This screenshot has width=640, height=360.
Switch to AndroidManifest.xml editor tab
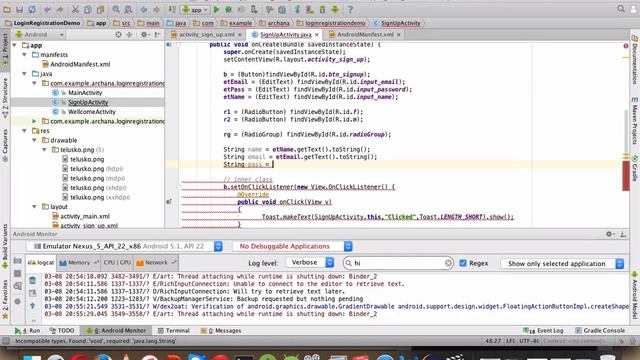[365, 35]
